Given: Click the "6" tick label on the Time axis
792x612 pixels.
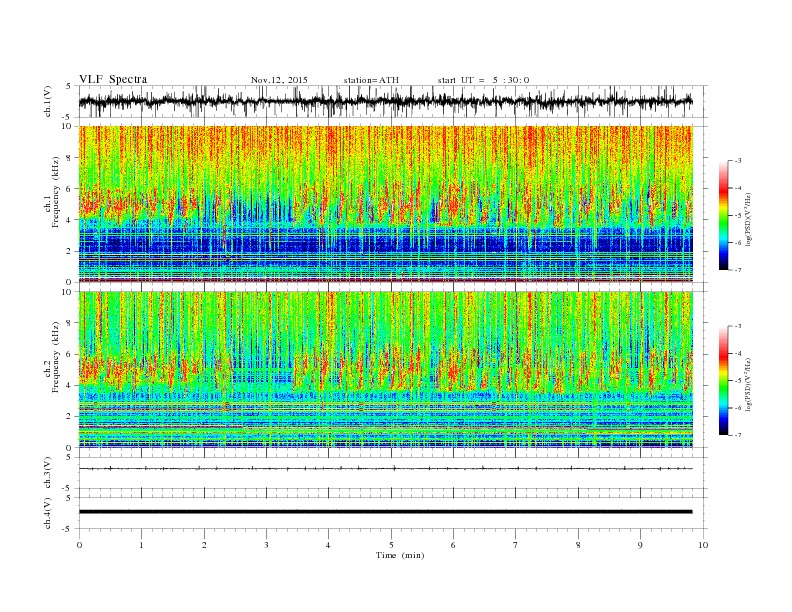Looking at the screenshot, I should (x=453, y=545).
